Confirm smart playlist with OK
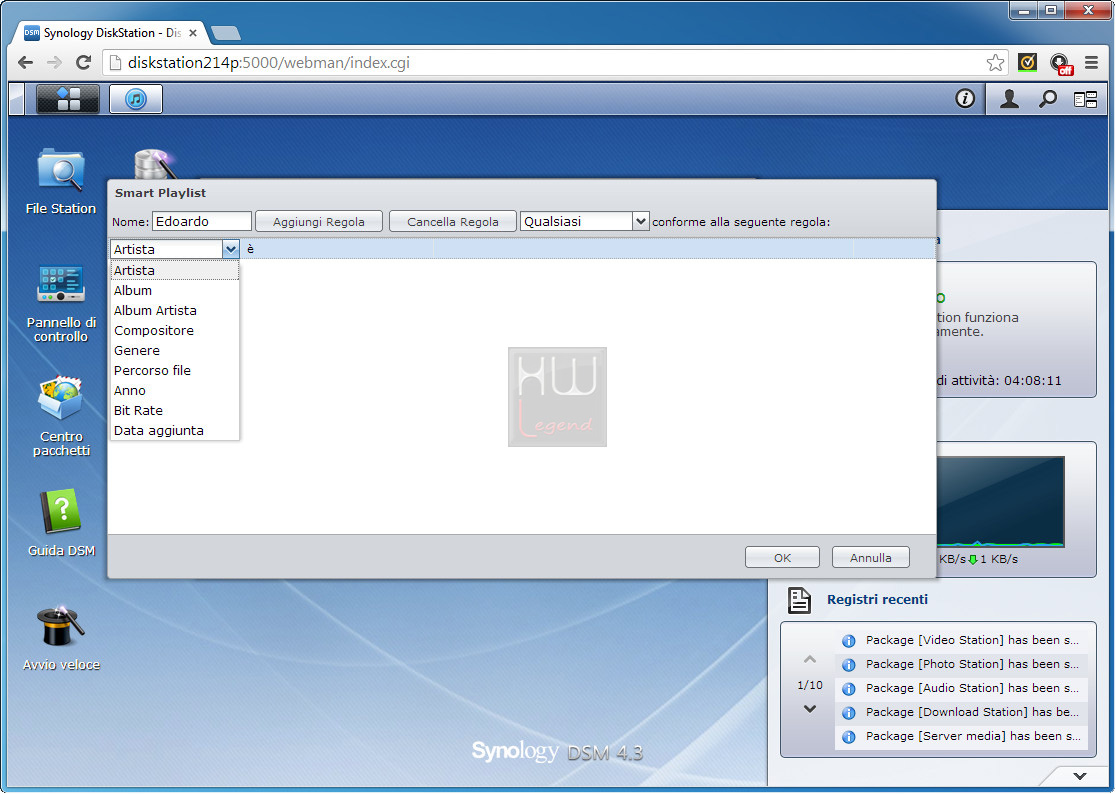The height and width of the screenshot is (794, 1116). click(782, 557)
